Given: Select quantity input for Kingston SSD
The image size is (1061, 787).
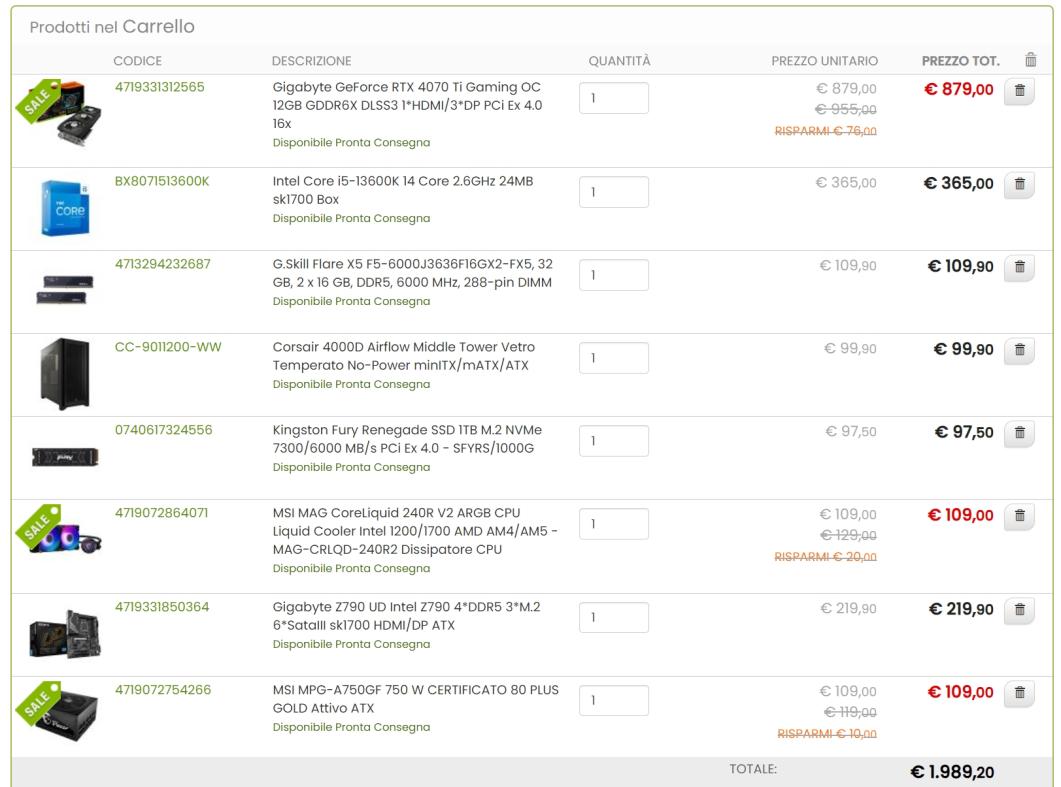Looking at the screenshot, I should (613, 441).
